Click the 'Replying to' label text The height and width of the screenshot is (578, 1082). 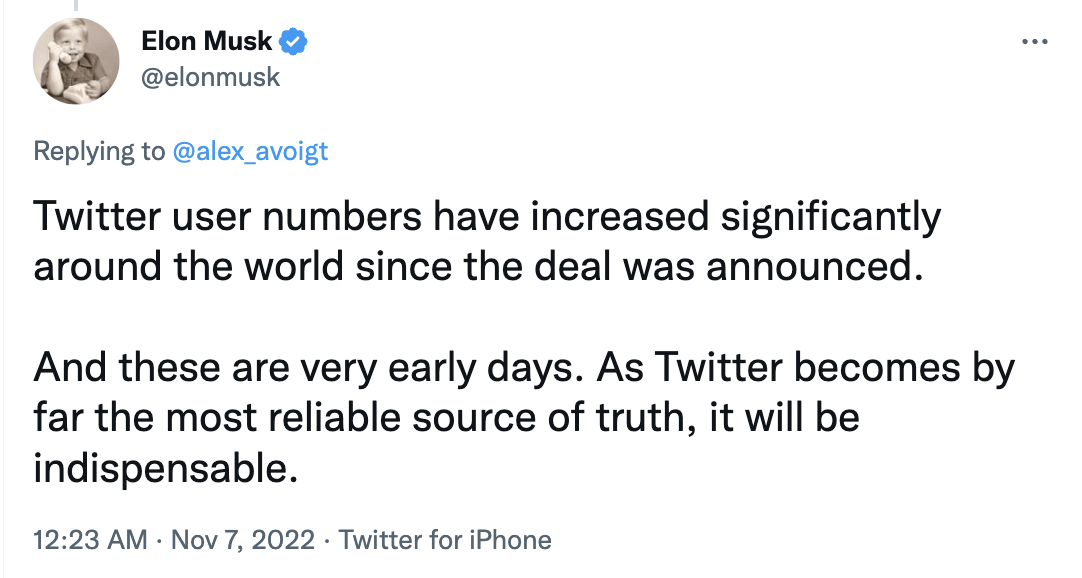tap(99, 150)
